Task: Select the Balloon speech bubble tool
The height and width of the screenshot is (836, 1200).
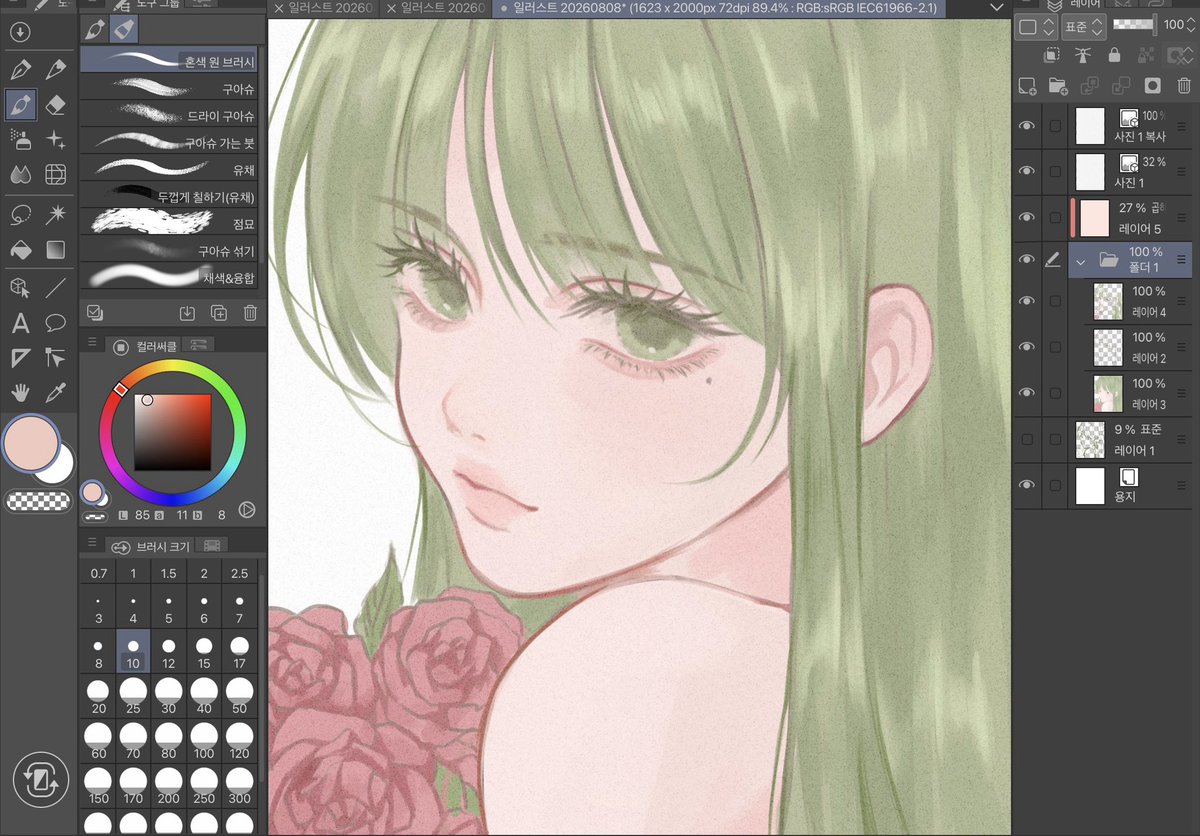Action: pyautogui.click(x=56, y=323)
